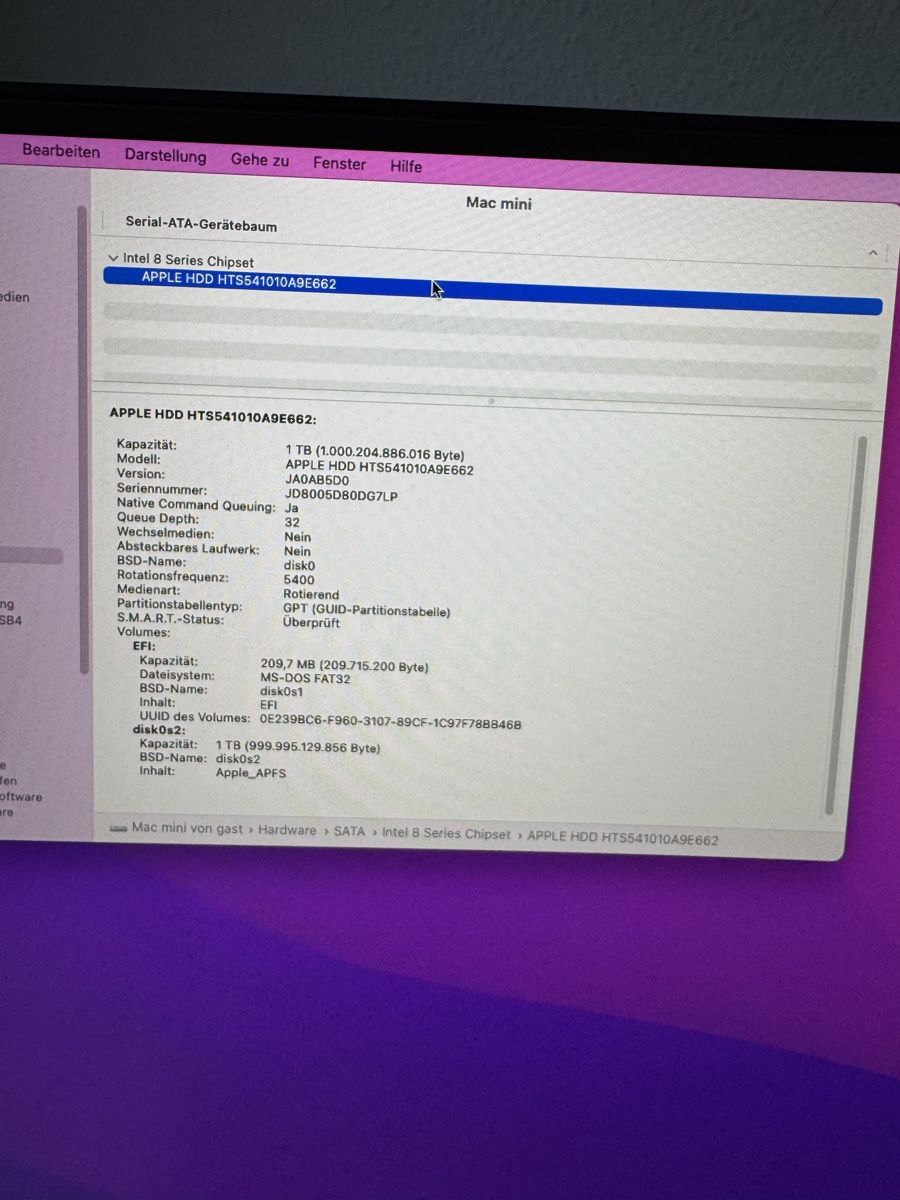Select Intel 8 Series Chipset tree row

(x=188, y=261)
